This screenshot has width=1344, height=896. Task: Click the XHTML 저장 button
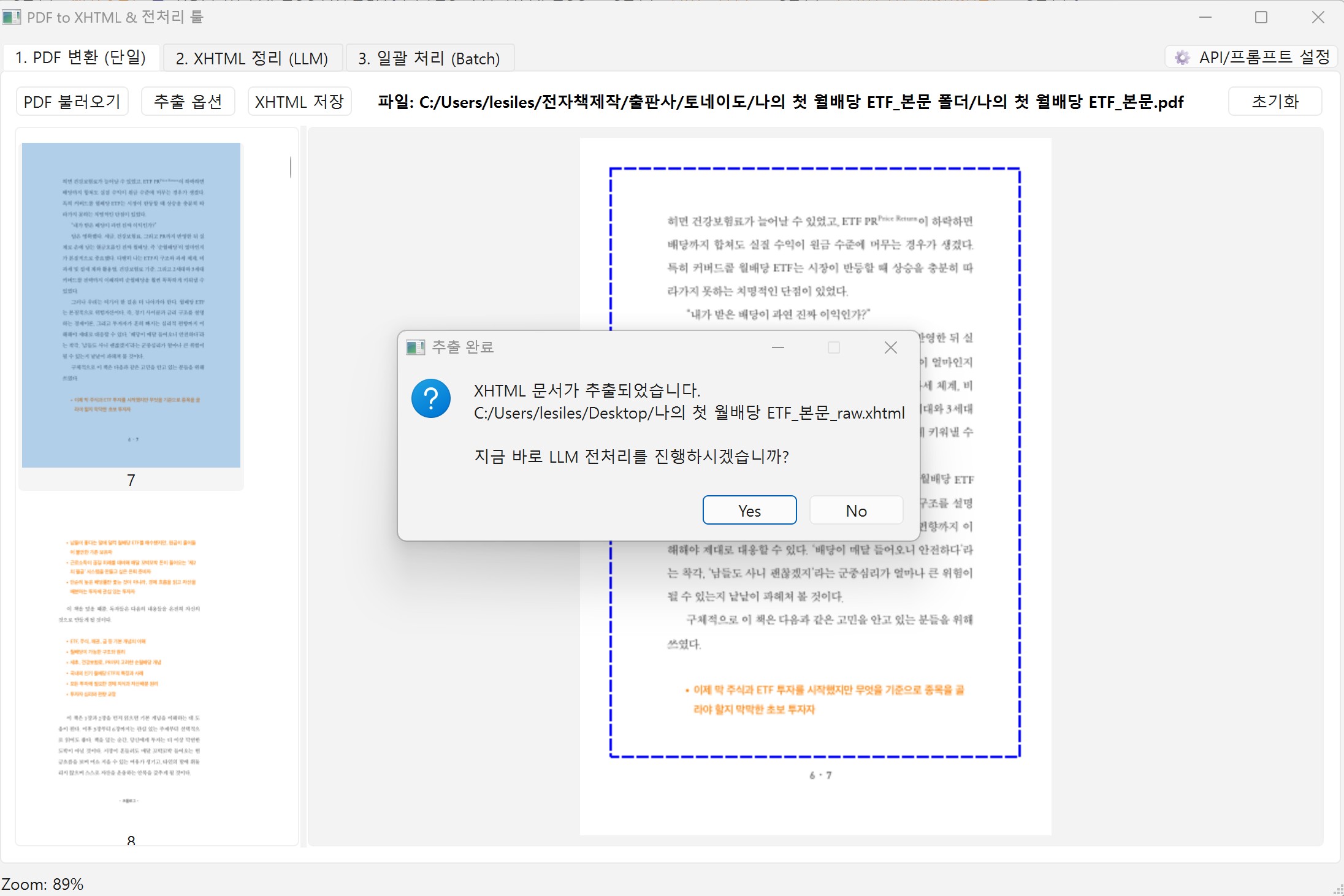click(299, 102)
